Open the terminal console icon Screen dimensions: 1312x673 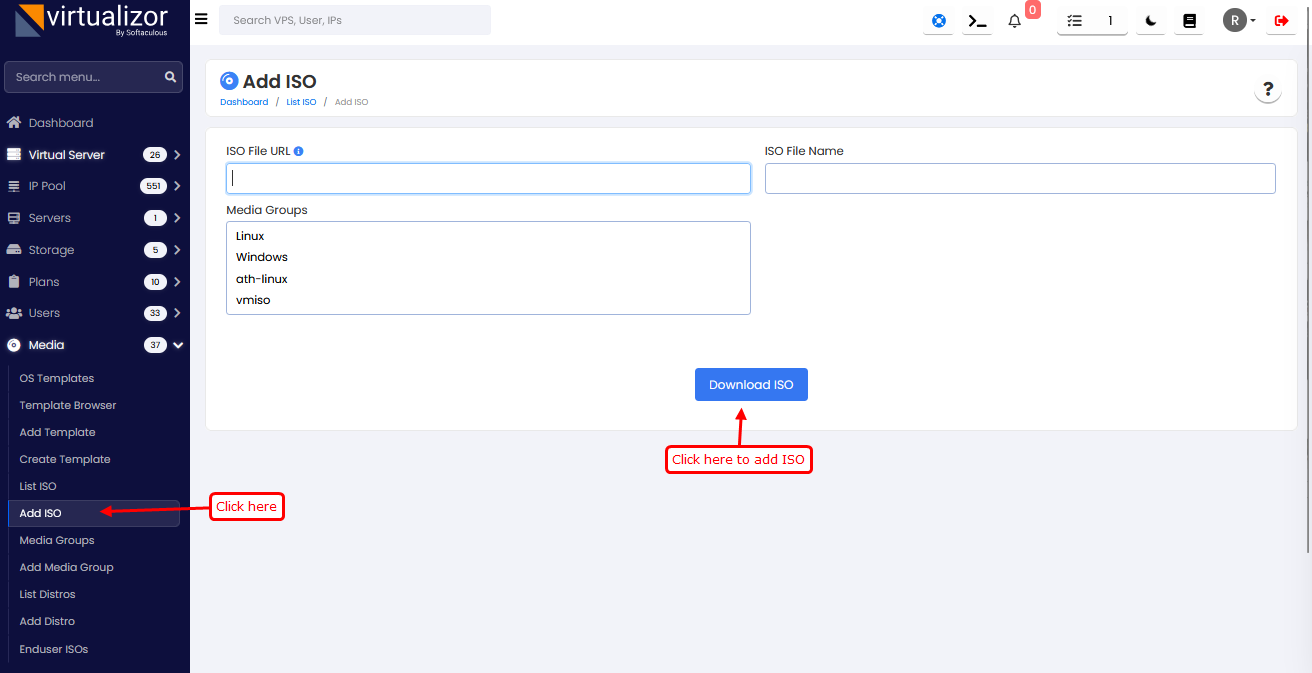click(x=976, y=21)
